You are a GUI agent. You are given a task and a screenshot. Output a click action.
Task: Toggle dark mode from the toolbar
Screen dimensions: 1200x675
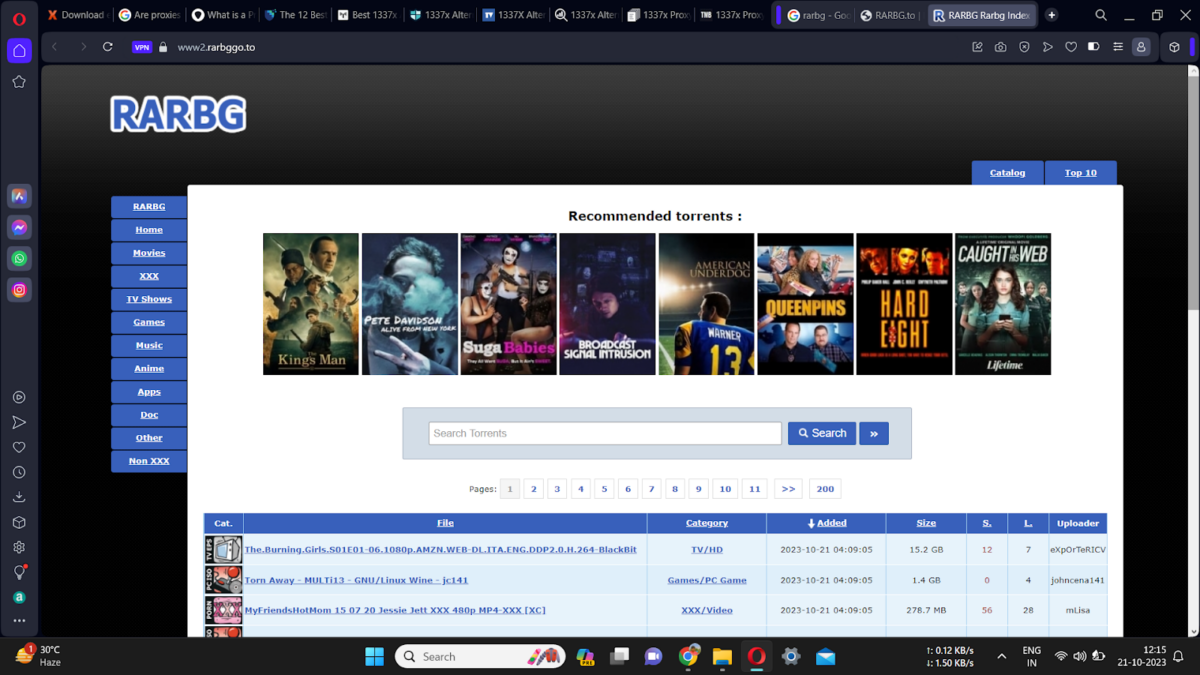pyautogui.click(x=1093, y=46)
